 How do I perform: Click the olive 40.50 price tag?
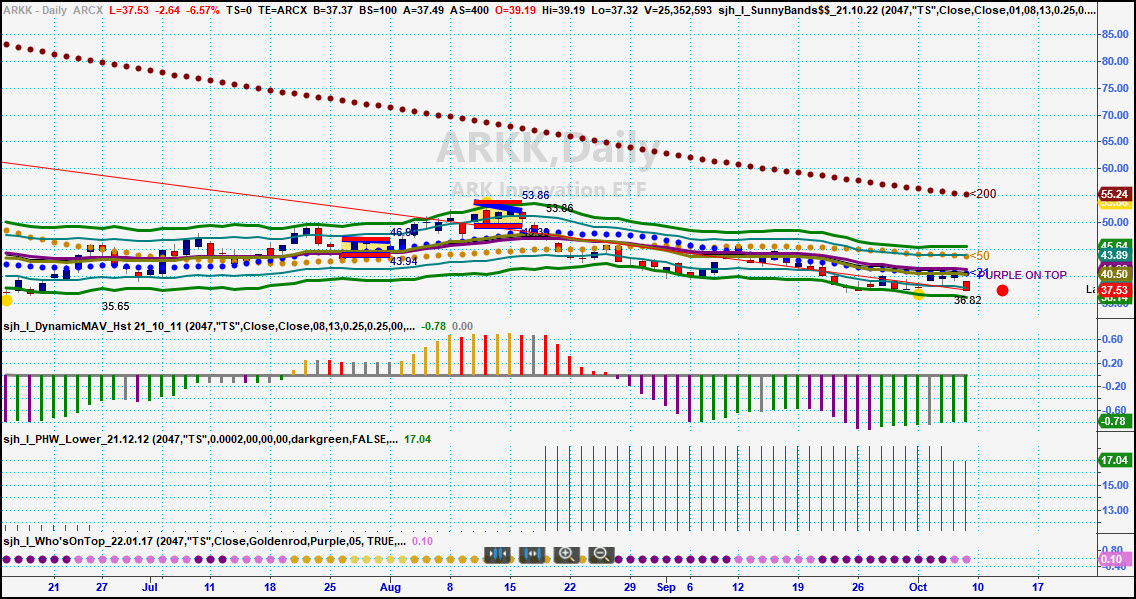(x=1113, y=275)
